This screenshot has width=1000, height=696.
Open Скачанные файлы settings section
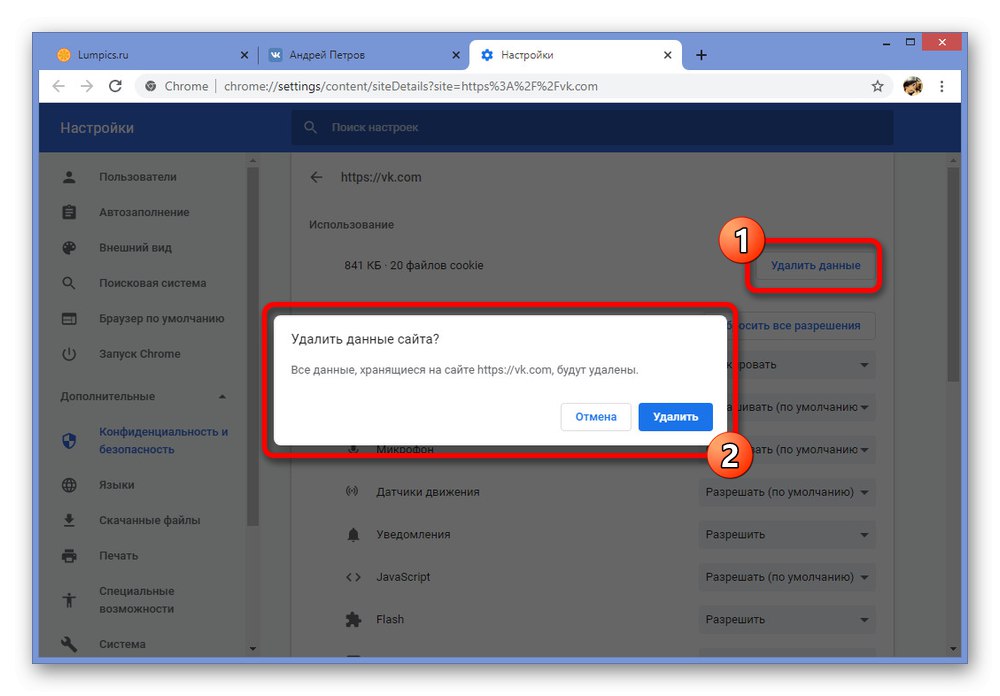[x=150, y=520]
